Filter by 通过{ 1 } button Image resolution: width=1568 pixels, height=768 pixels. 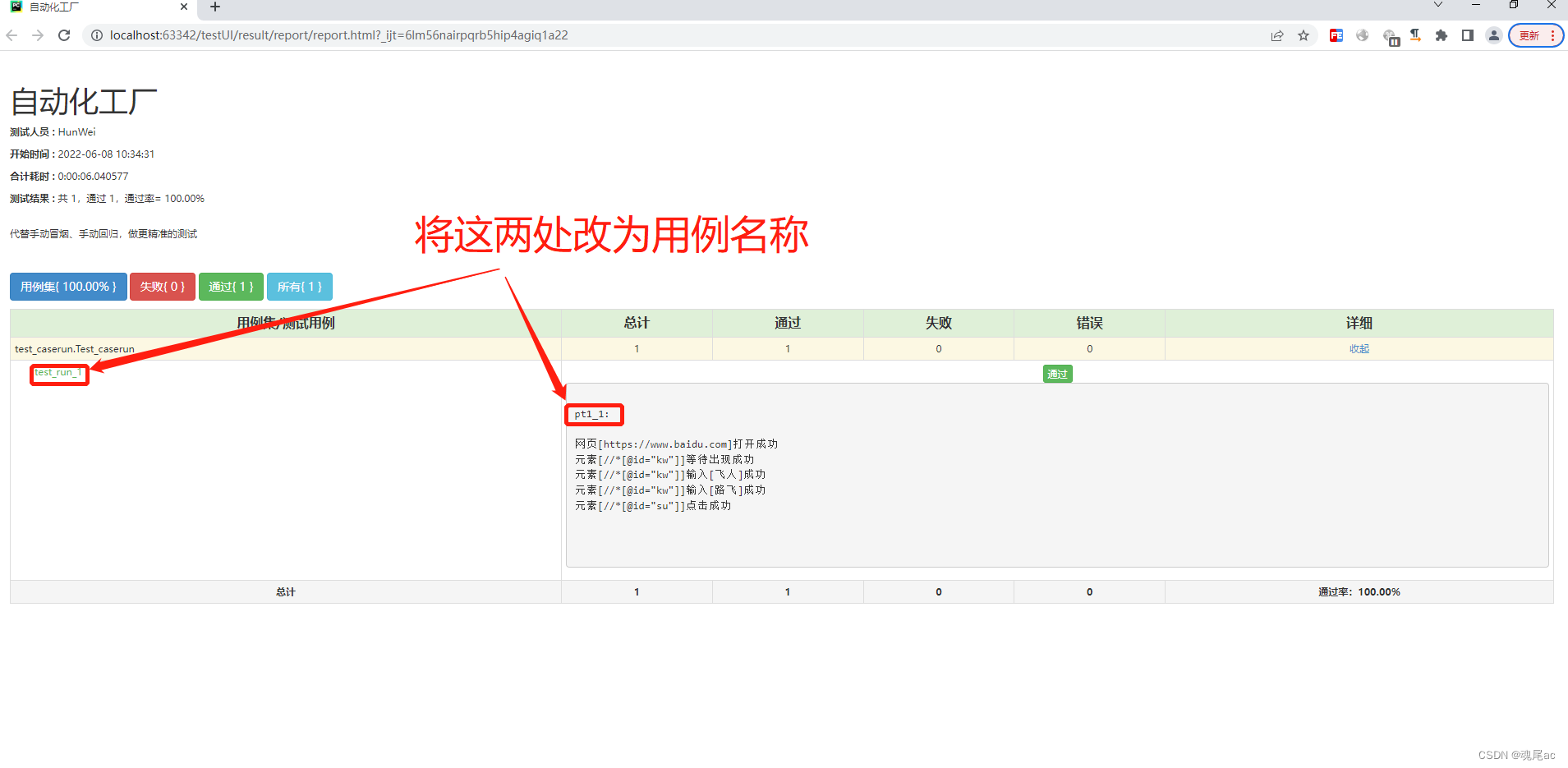pyautogui.click(x=231, y=287)
